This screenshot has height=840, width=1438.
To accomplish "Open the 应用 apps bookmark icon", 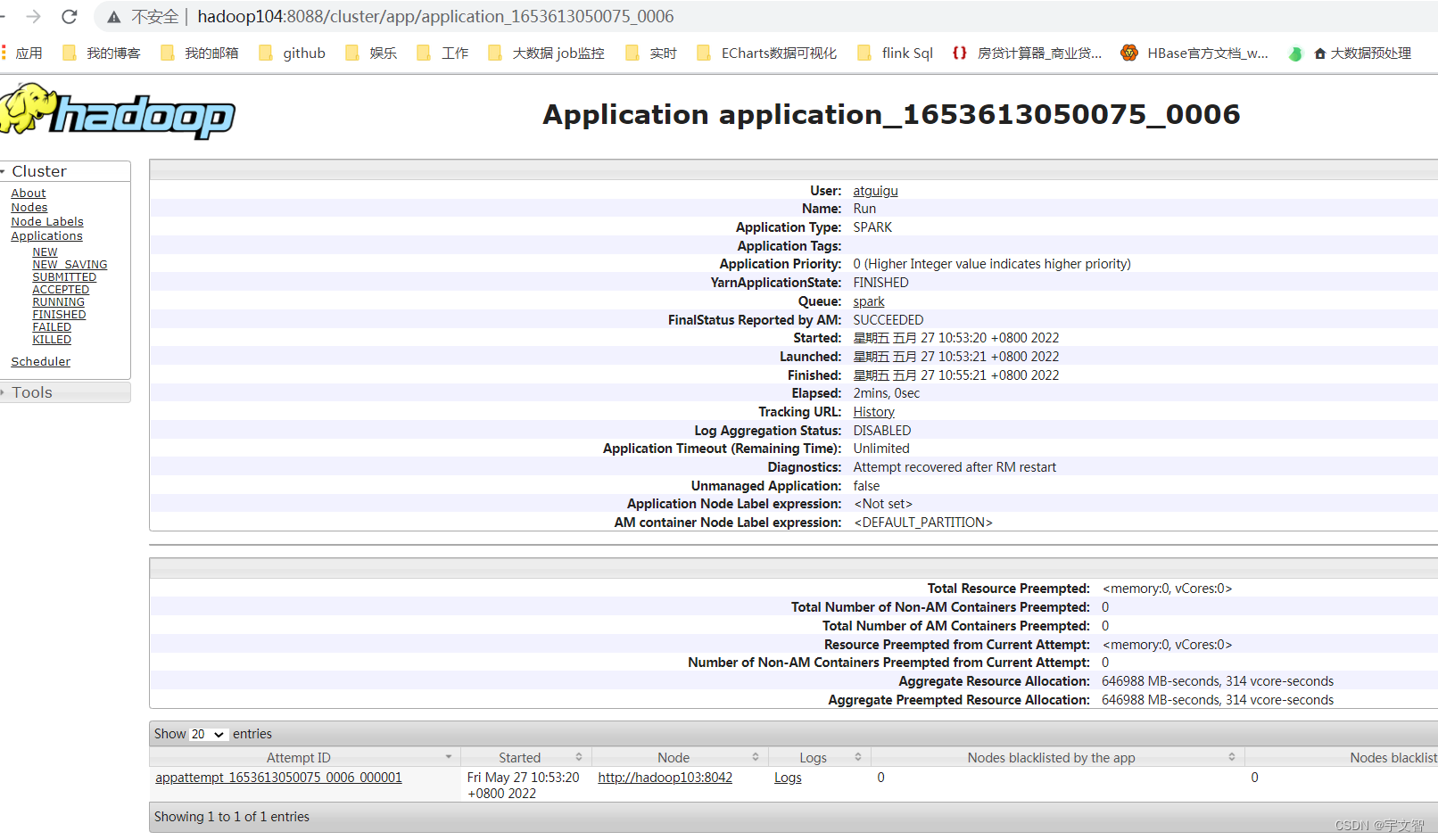I will tap(22, 54).
